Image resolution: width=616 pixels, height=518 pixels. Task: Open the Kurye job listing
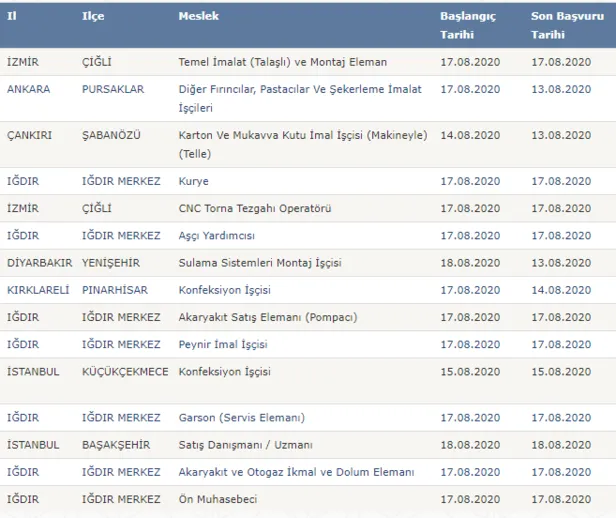click(193, 181)
